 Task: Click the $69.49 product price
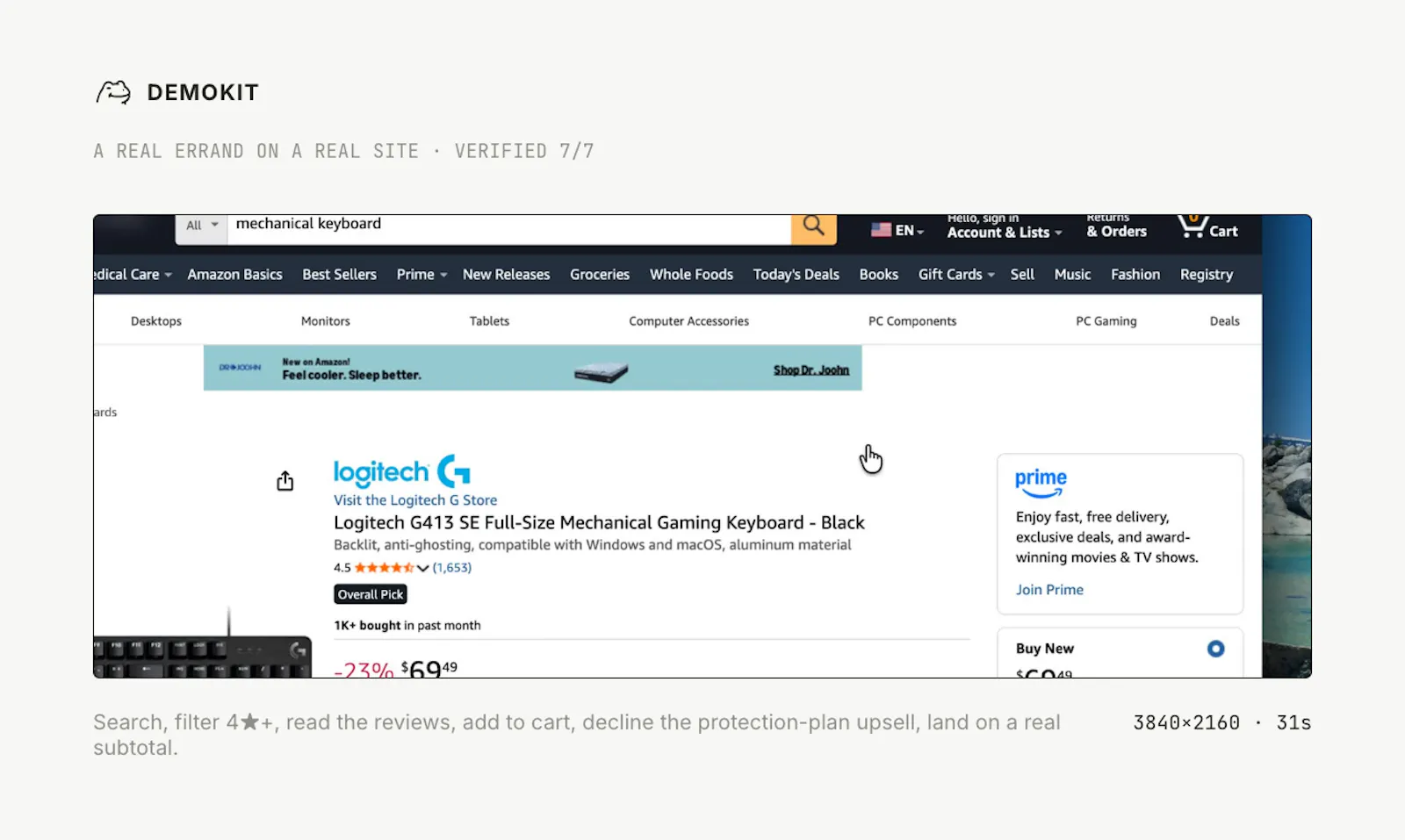(429, 669)
